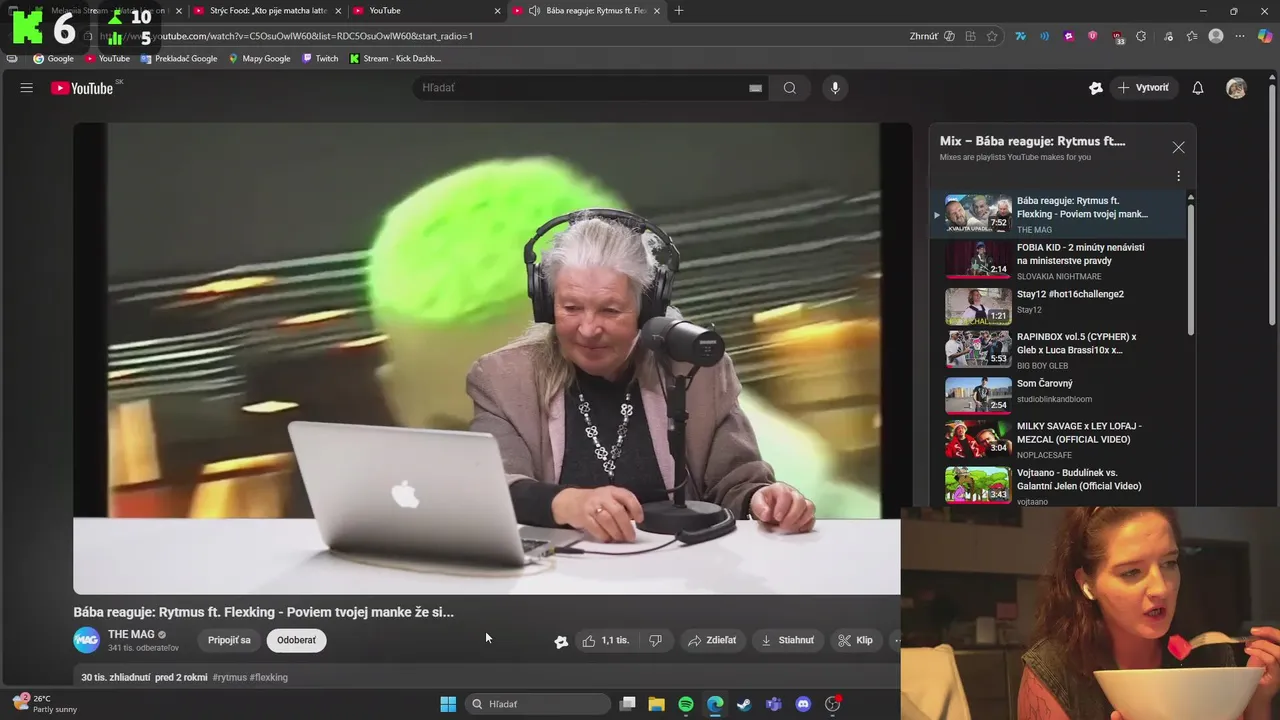Like the video with thumbs up
The image size is (1280, 720).
coord(606,640)
